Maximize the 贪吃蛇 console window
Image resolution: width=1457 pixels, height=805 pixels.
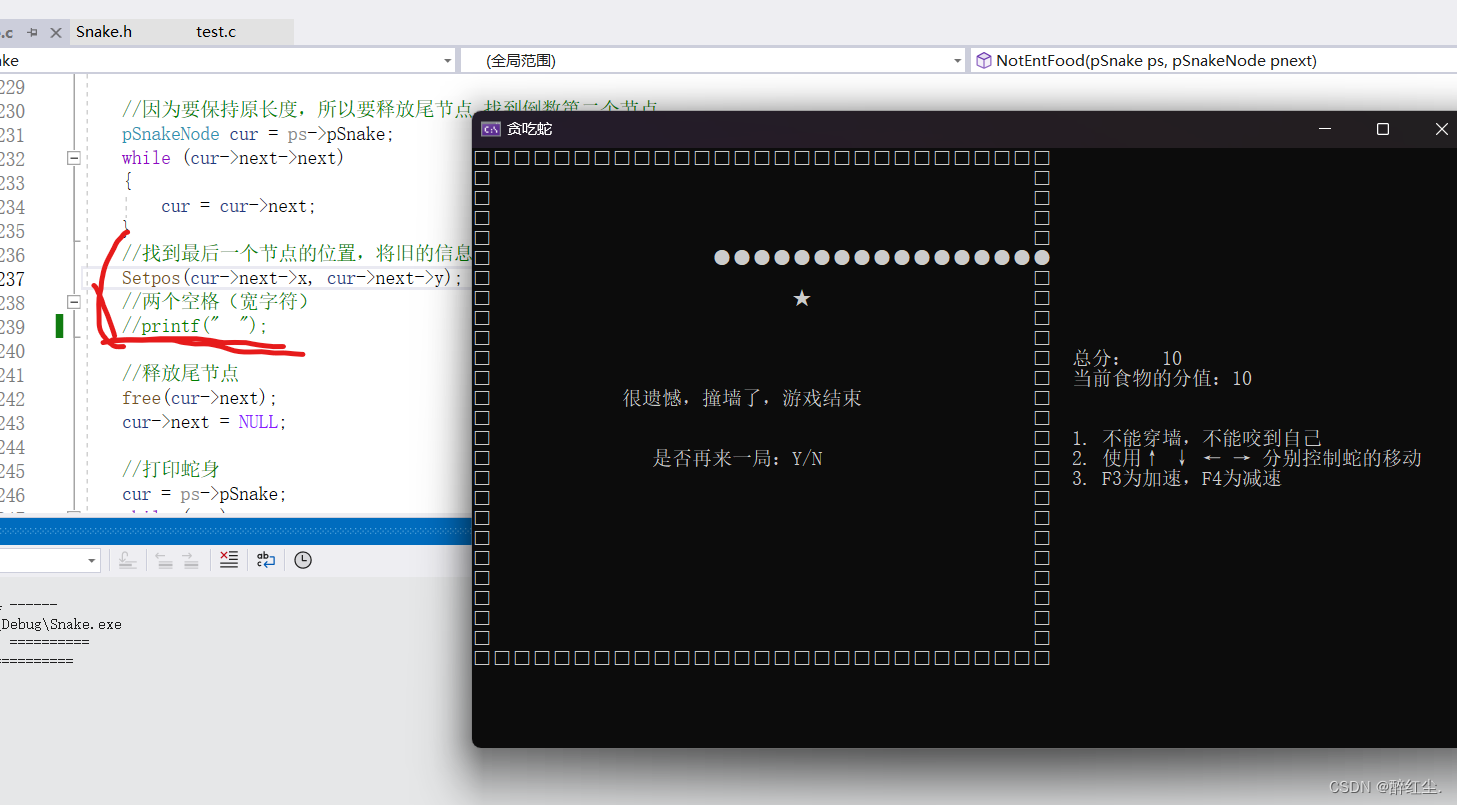point(1383,129)
